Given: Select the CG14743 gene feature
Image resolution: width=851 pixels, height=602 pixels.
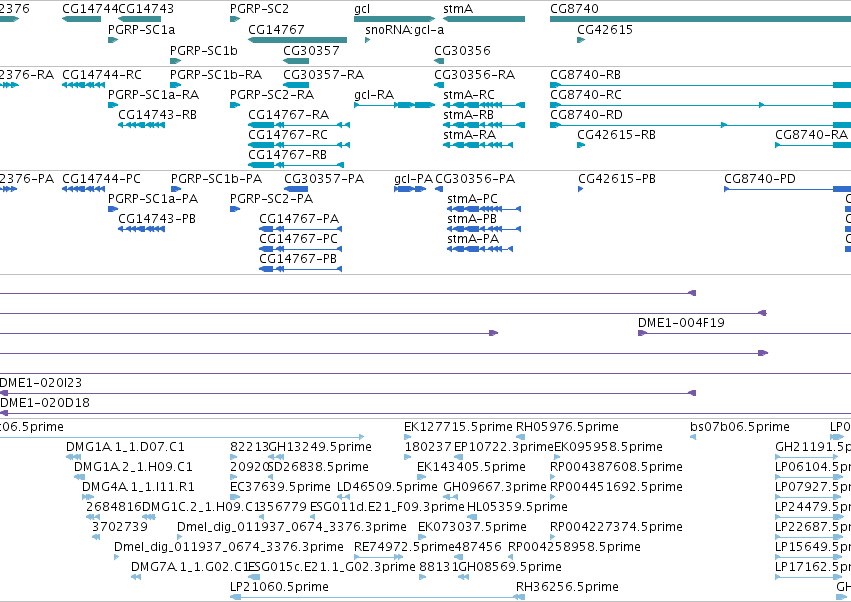Looking at the screenshot, I should click(139, 19).
